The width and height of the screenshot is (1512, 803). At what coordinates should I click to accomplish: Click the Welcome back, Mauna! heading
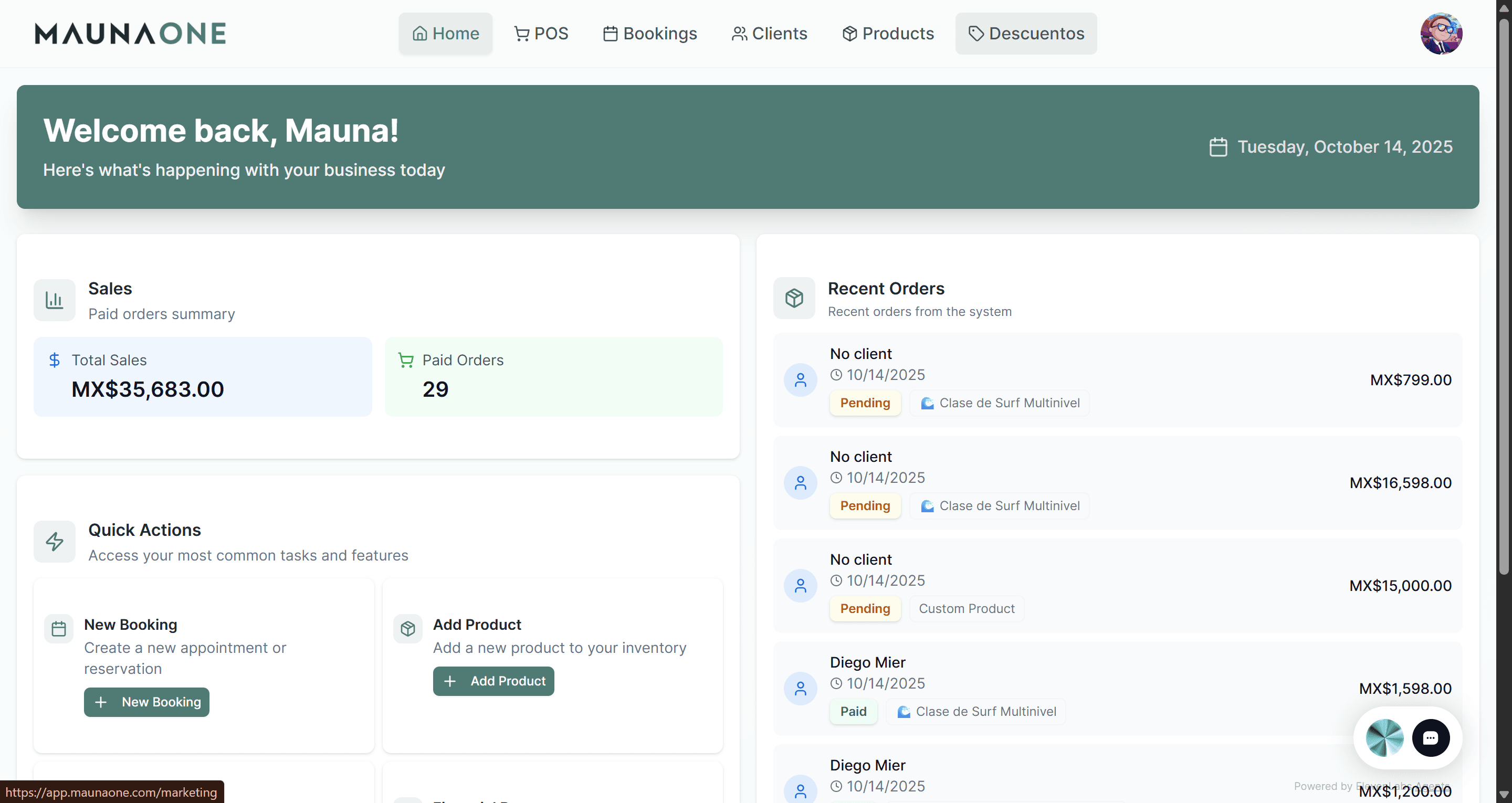point(220,130)
